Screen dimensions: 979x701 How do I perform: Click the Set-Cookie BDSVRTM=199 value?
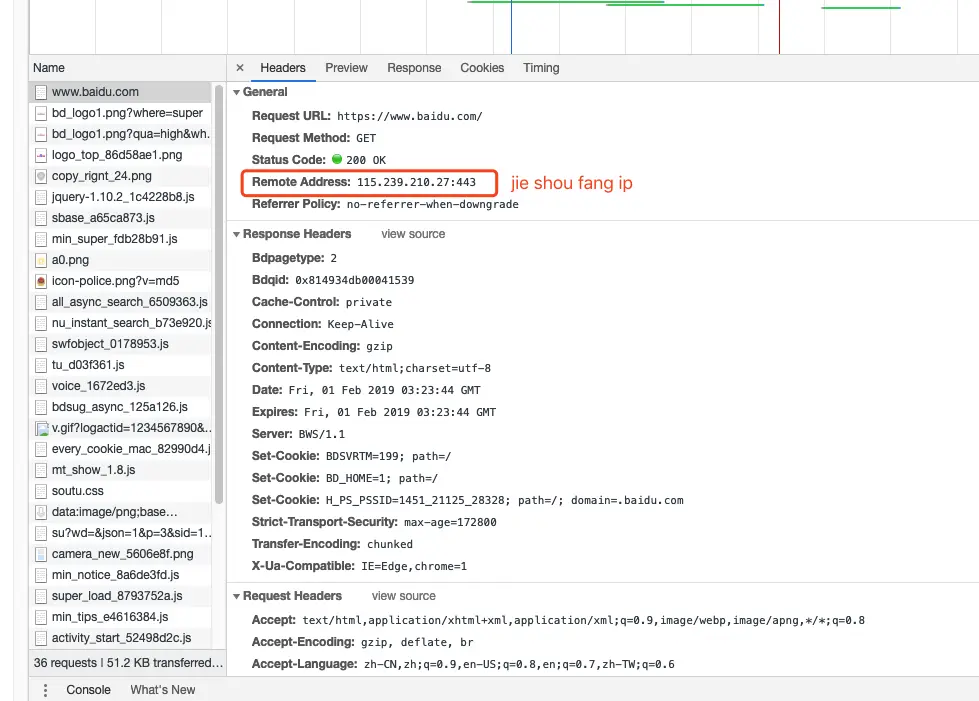click(x=388, y=456)
